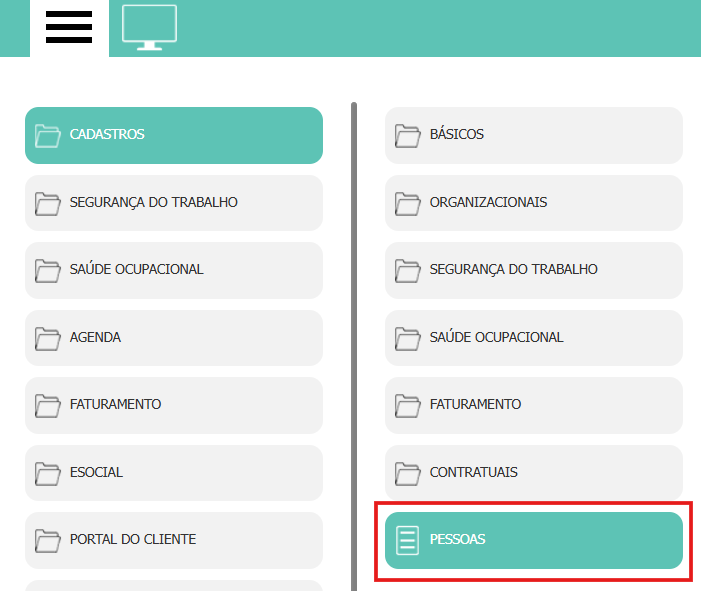Image resolution: width=701 pixels, height=591 pixels.
Task: Open left SAÚDE OCUPACIONAL menu
Action: point(174,270)
